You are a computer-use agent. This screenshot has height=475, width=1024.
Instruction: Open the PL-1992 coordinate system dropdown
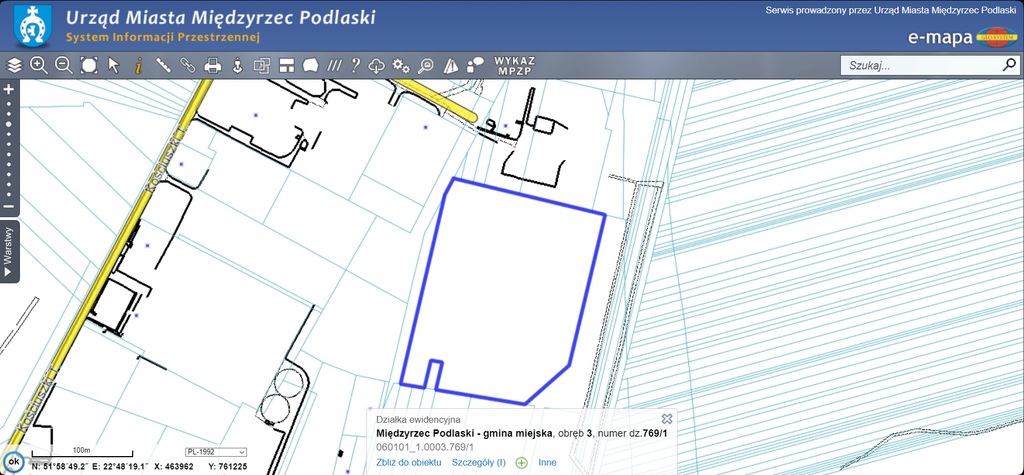(x=216, y=452)
